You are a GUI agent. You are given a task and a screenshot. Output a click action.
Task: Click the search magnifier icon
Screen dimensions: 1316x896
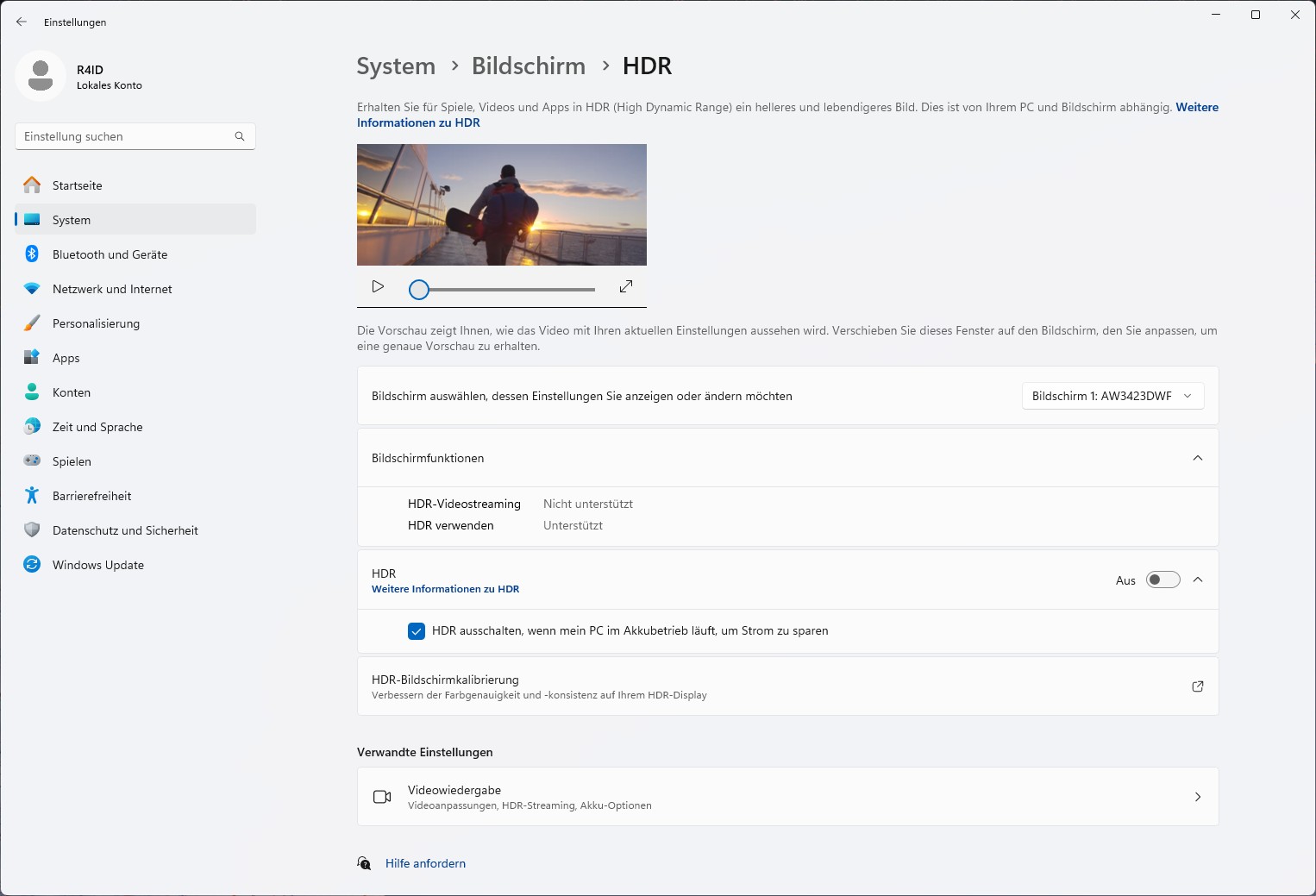(x=240, y=136)
